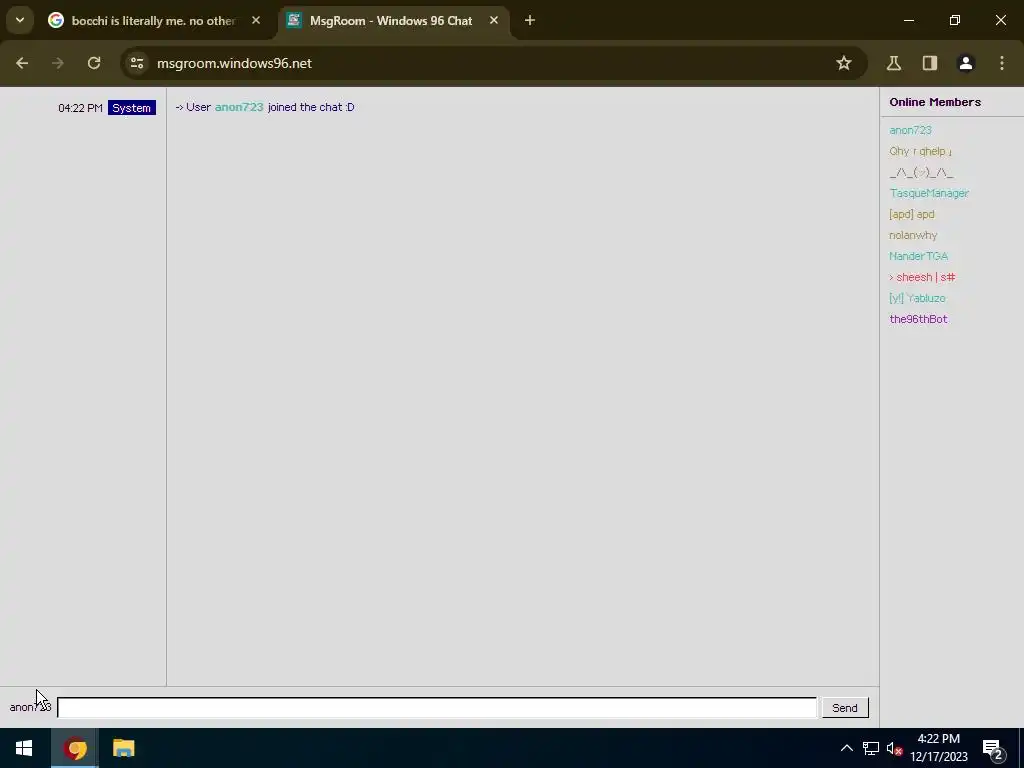Open File Explorer from taskbar

[123, 748]
